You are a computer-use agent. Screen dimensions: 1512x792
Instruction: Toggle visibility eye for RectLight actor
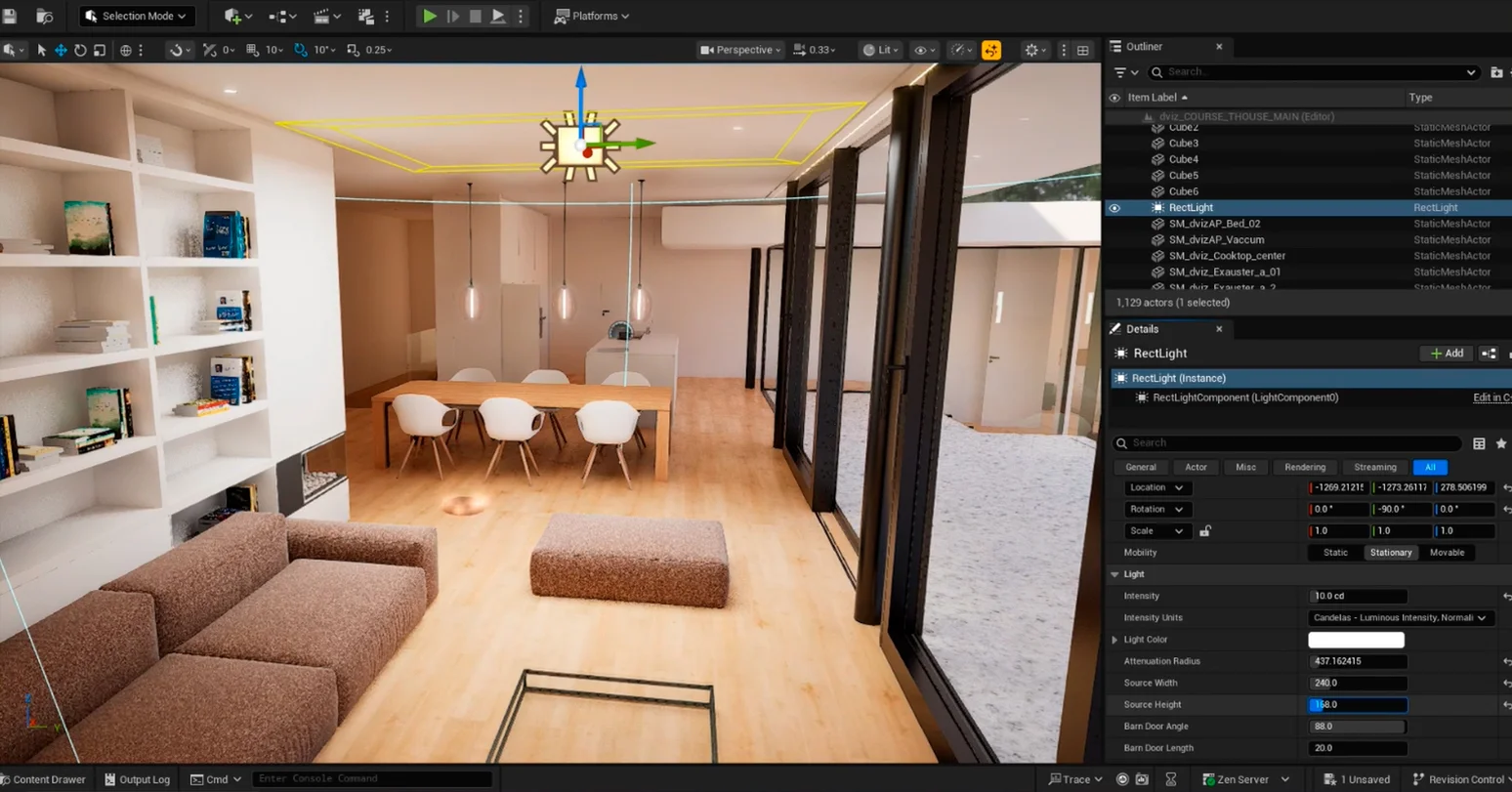click(1114, 208)
